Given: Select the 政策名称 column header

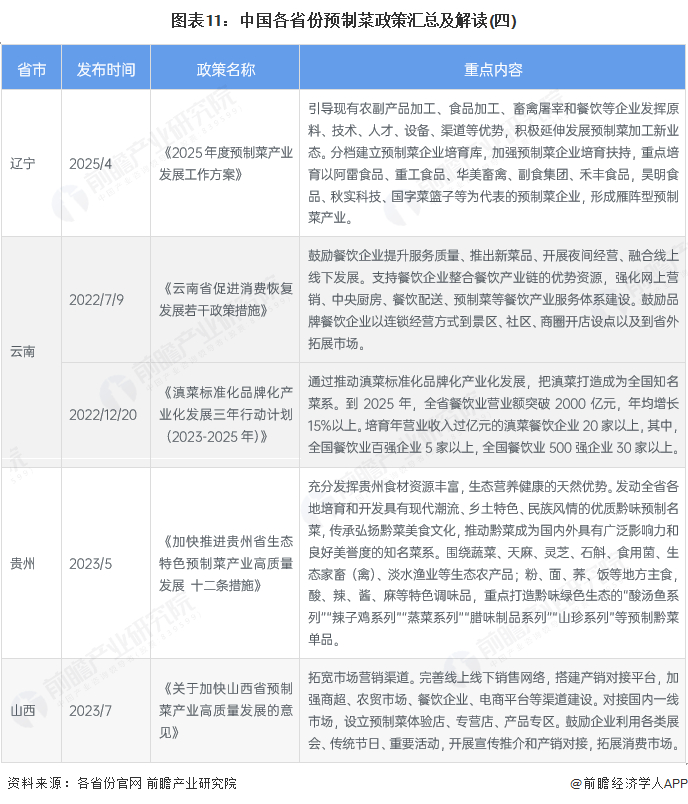Looking at the screenshot, I should (x=226, y=69).
